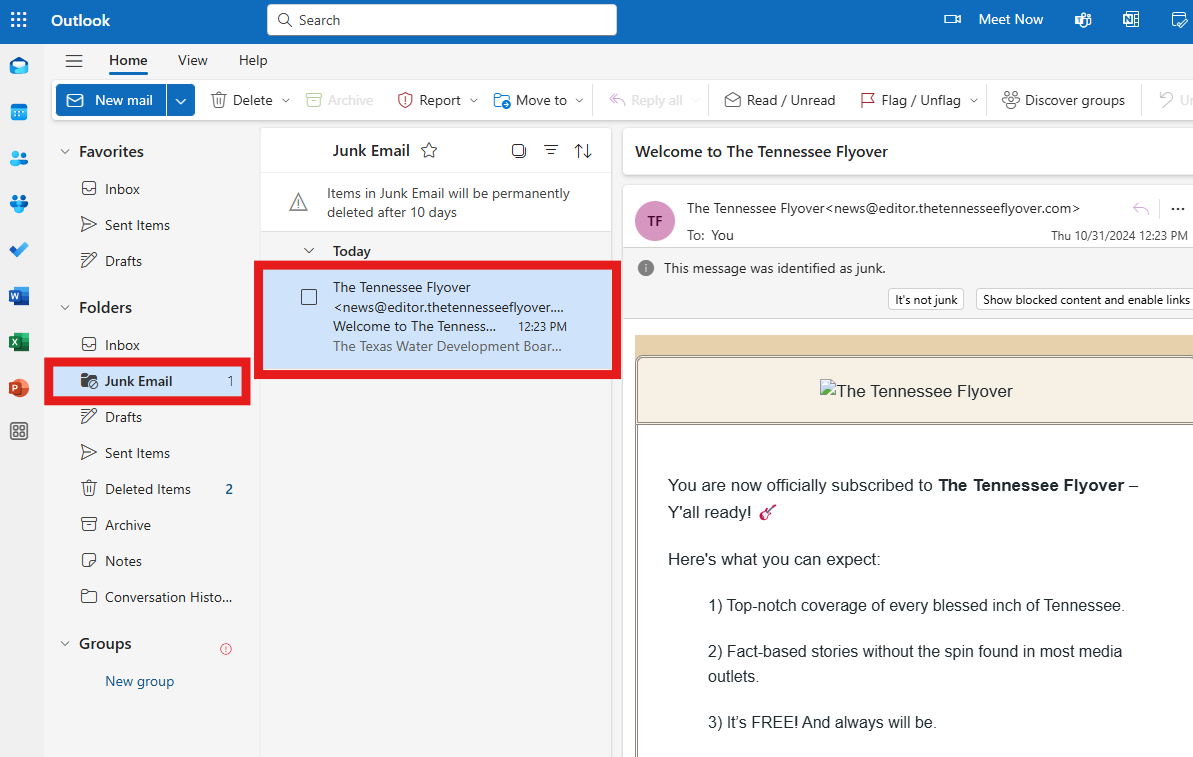Open the To Do checkmark app
Viewport: 1193px width, 757px height.
pyautogui.click(x=19, y=250)
